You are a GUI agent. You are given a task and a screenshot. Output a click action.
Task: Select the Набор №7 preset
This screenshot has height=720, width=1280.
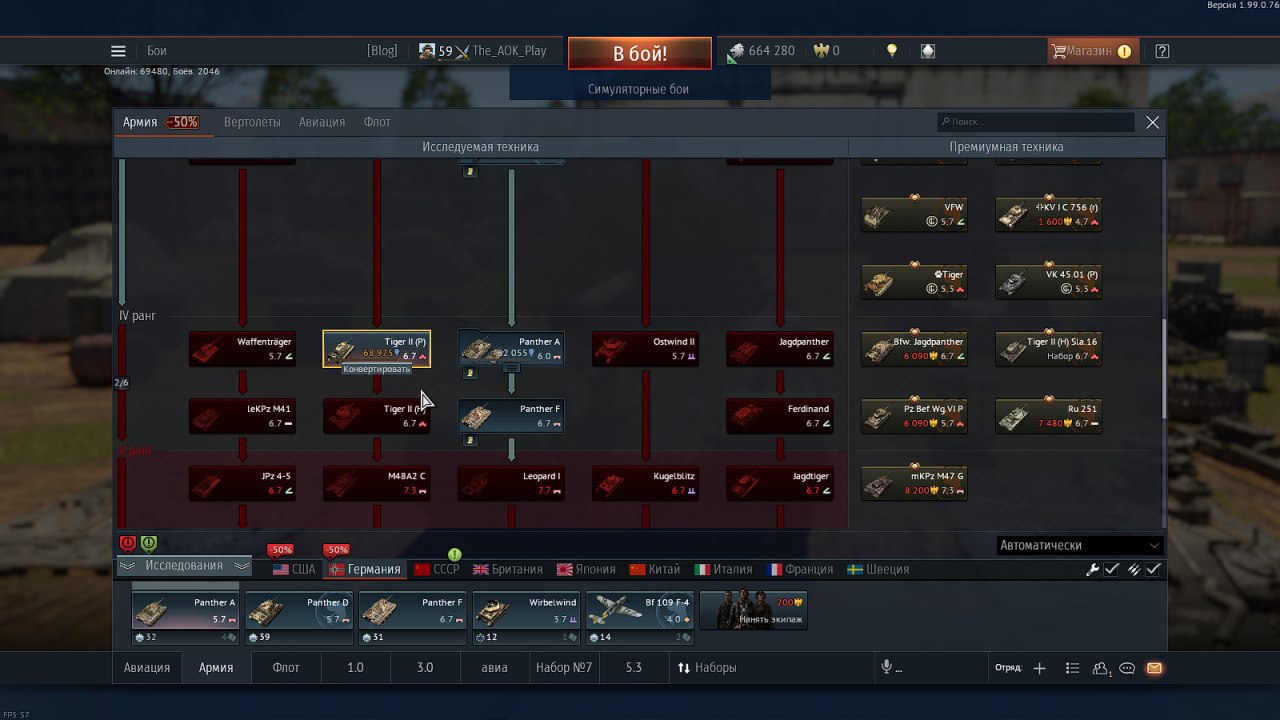[564, 667]
